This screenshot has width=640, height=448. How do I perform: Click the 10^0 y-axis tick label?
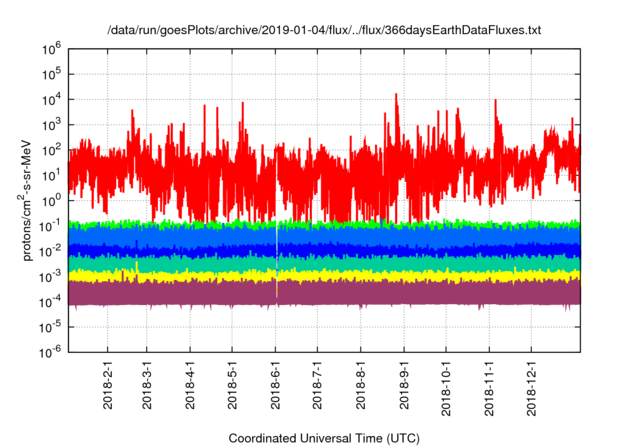point(51,201)
